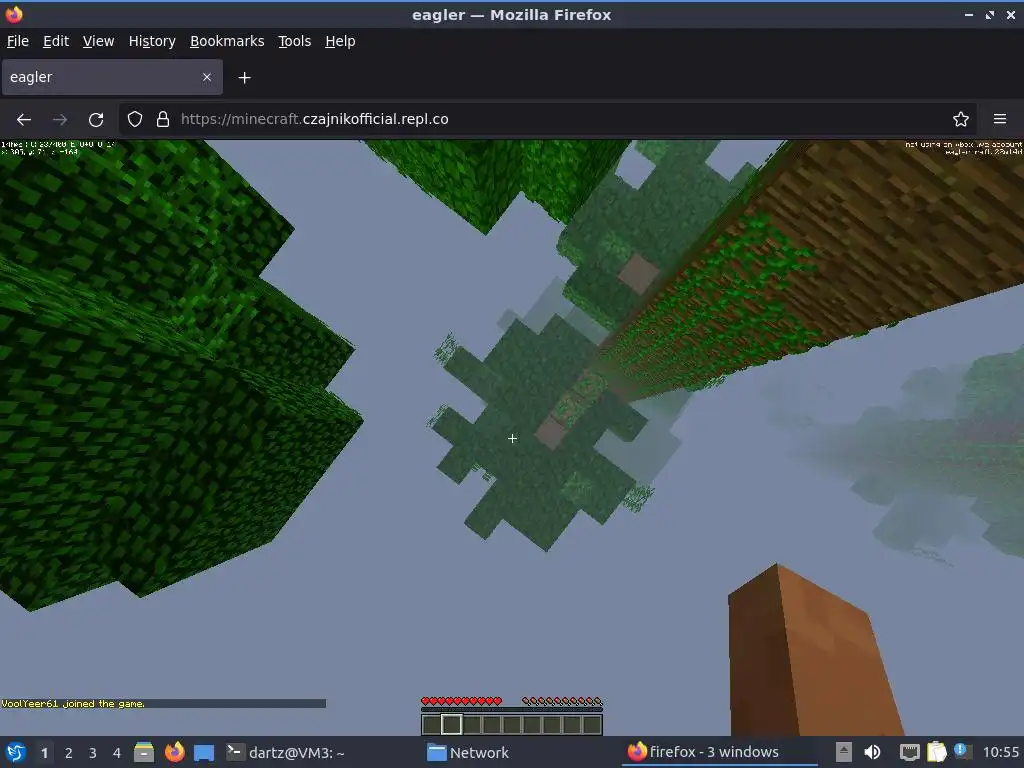Open the Firefox hamburger application menu
This screenshot has width=1024, height=768.
(x=1000, y=120)
